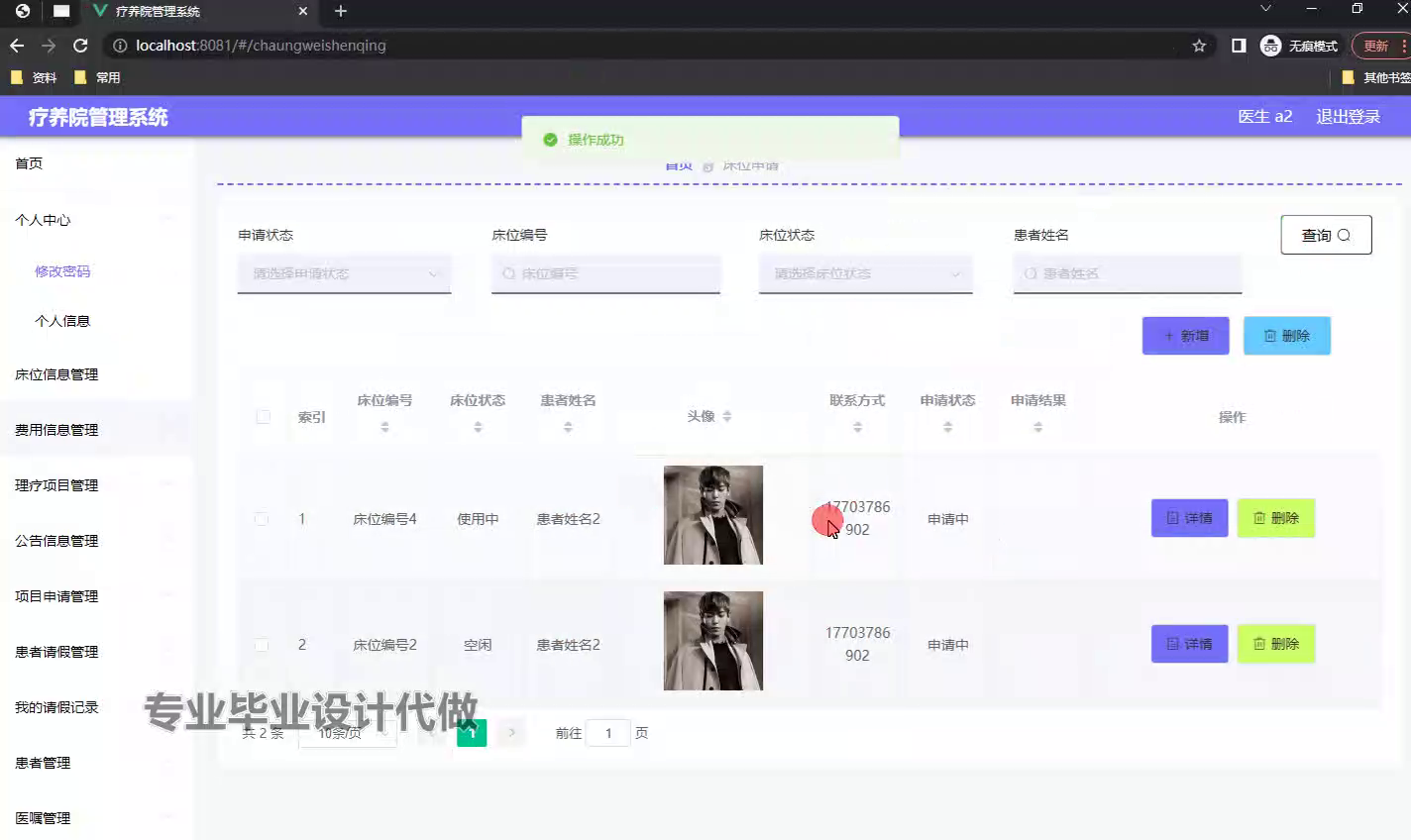This screenshot has height=840, width=1411.
Task: Open the 其他书签 bookmarks folder
Action: (x=1376, y=77)
